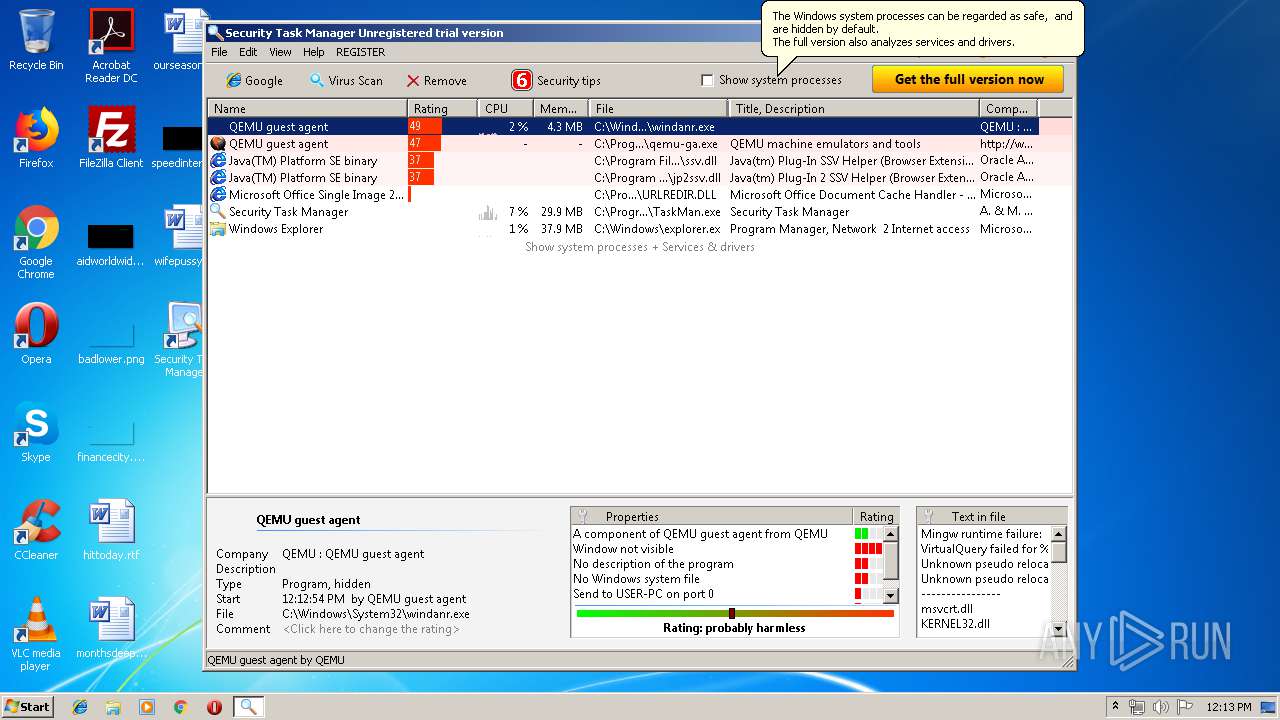The image size is (1280, 720).
Task: Sort by Company column header
Action: 1008,108
